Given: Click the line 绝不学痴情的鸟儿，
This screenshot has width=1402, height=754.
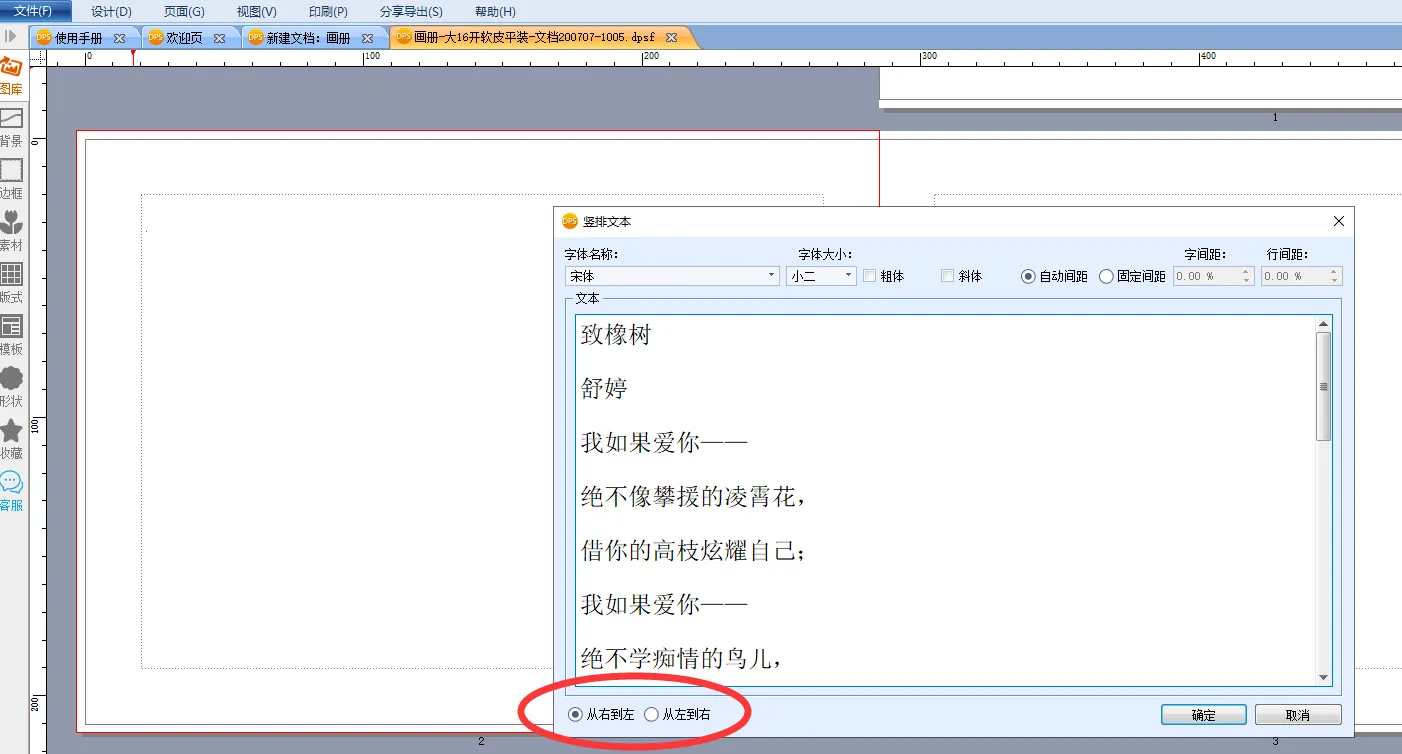Looking at the screenshot, I should (681, 659).
